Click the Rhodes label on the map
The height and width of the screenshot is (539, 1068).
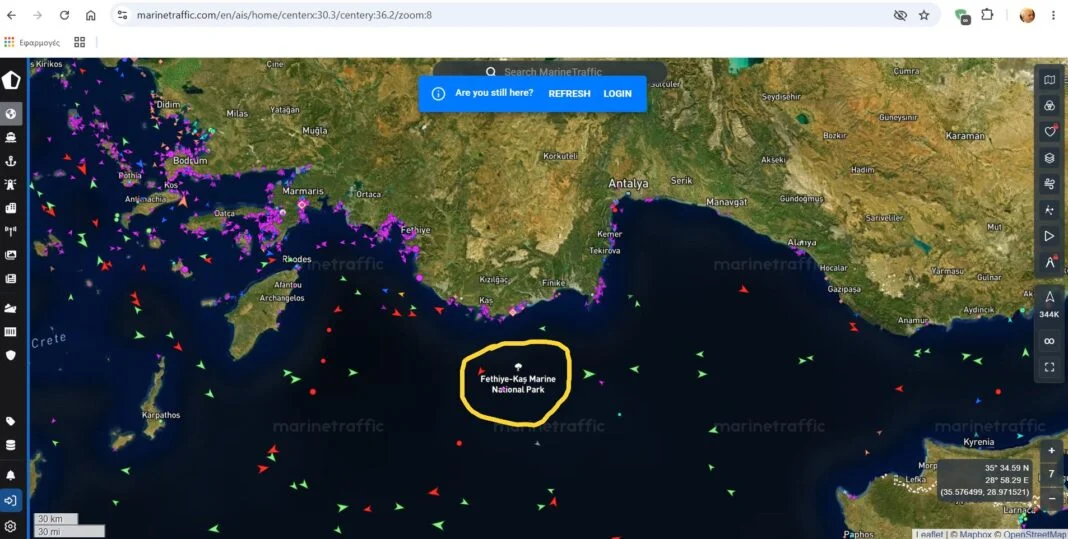coord(297,260)
